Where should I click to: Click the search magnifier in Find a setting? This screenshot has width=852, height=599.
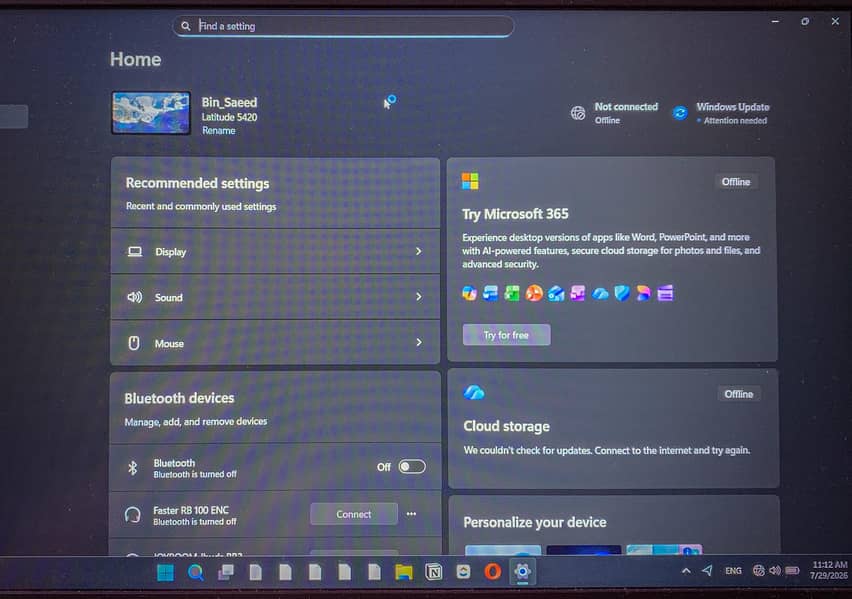click(186, 26)
